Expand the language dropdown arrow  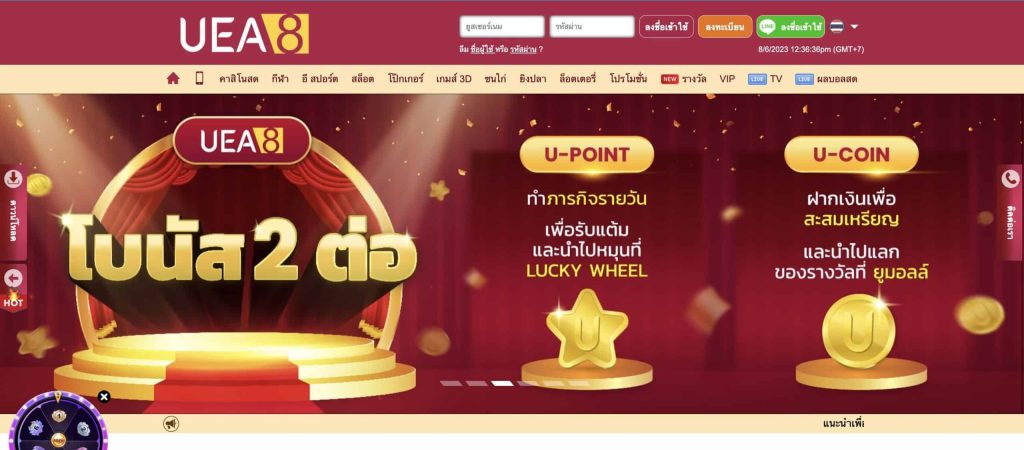[854, 27]
